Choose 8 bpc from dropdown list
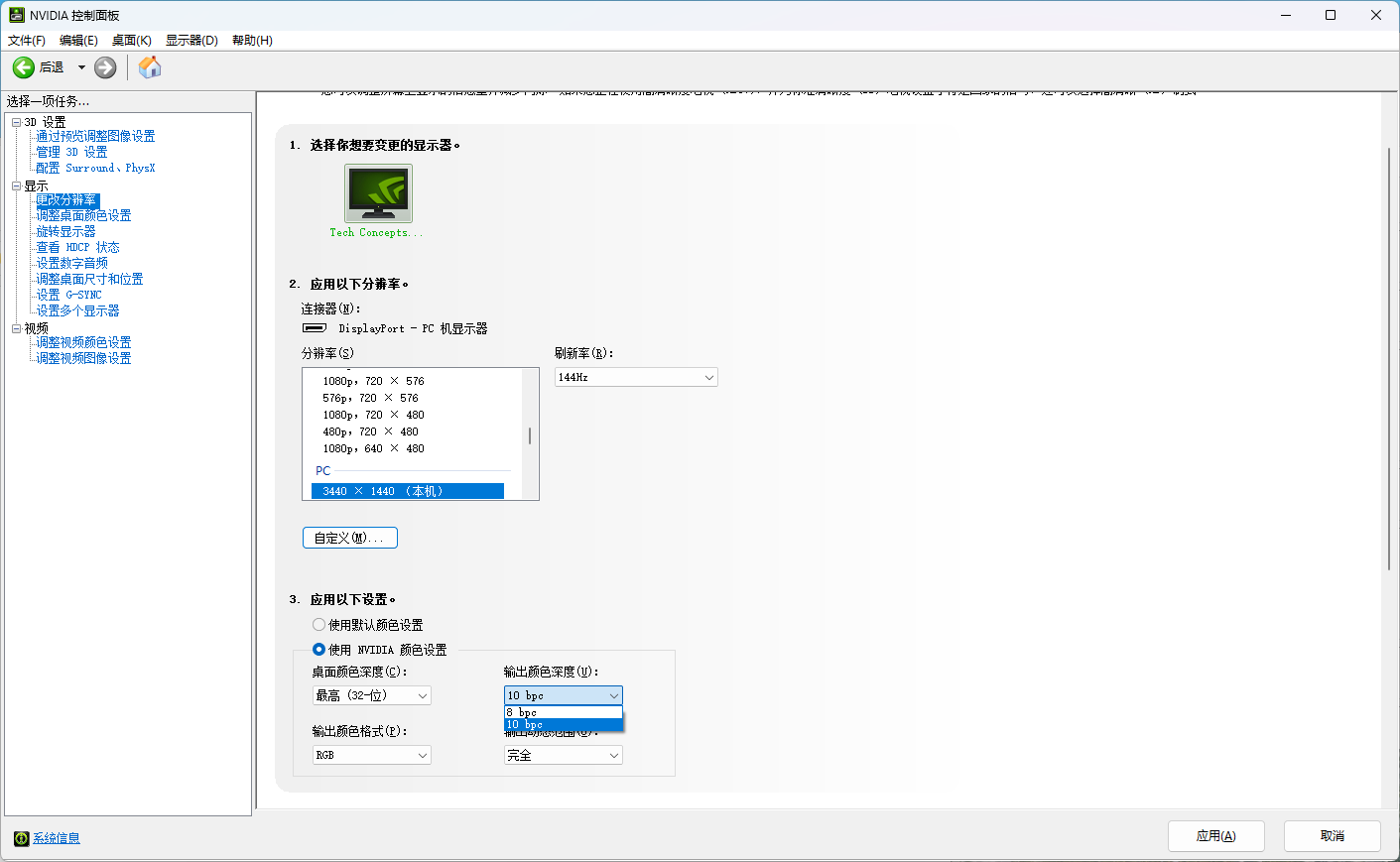This screenshot has height=862, width=1400. coord(563,712)
